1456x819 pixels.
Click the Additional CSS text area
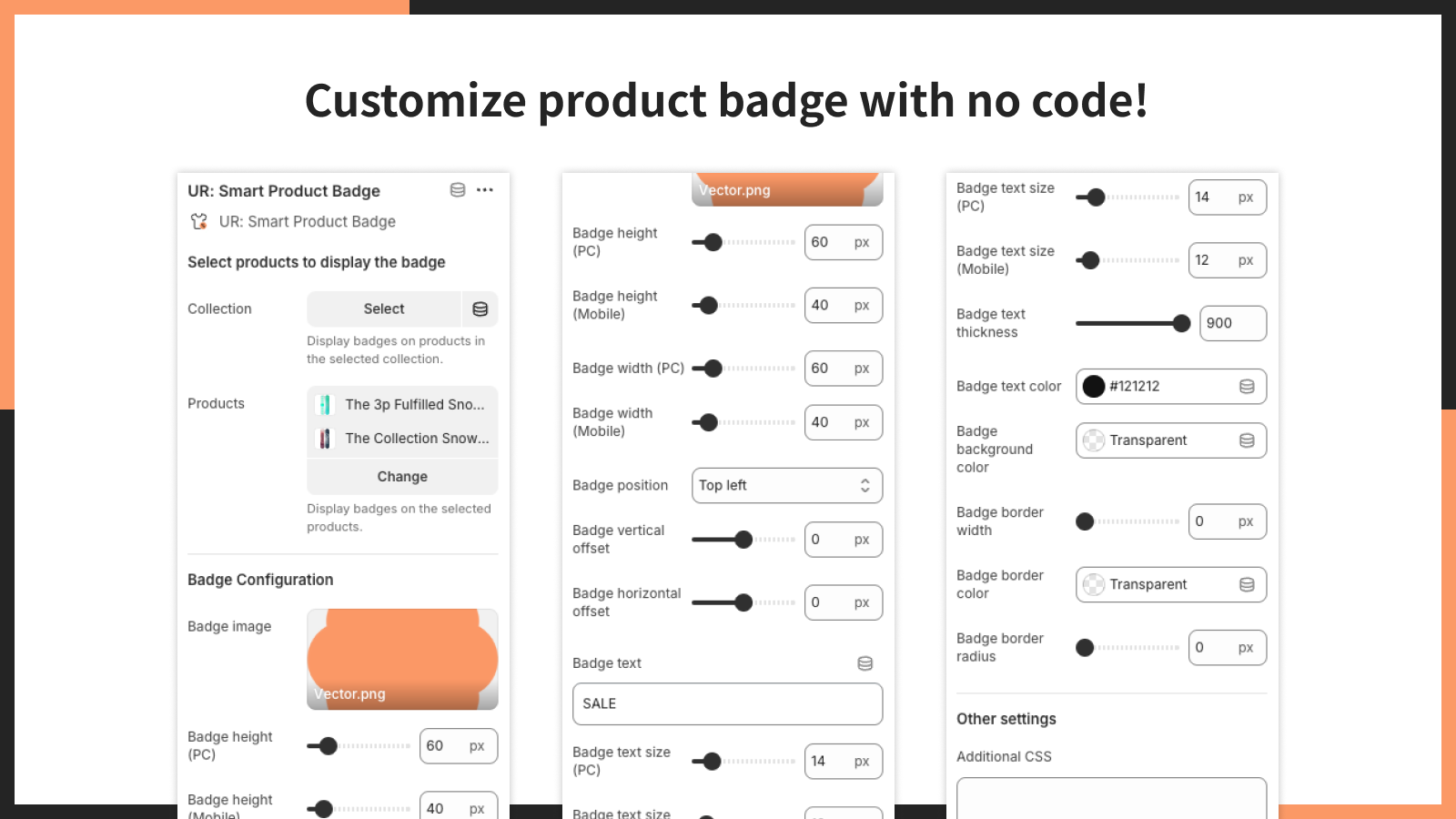(1111, 798)
